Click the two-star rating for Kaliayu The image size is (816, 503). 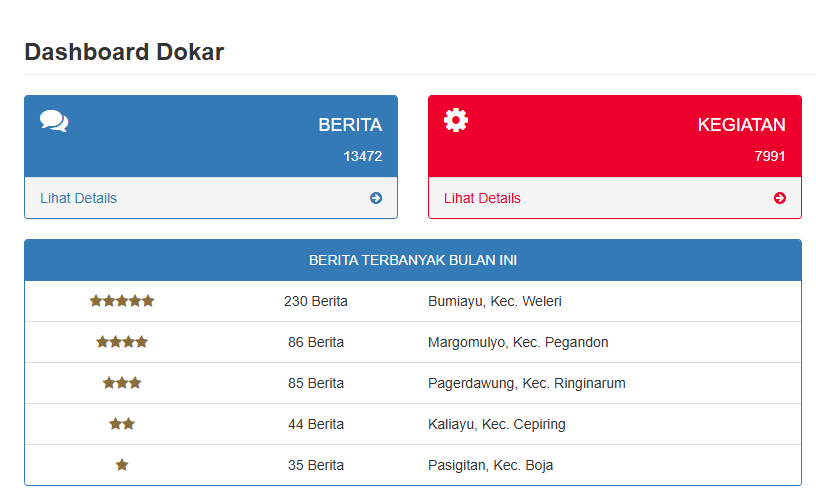coord(122,424)
